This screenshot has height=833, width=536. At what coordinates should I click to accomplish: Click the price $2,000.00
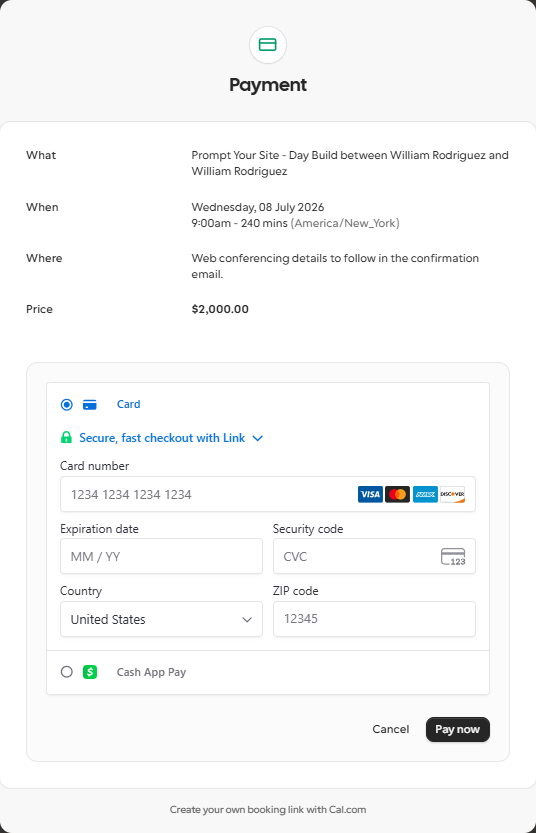pos(220,309)
